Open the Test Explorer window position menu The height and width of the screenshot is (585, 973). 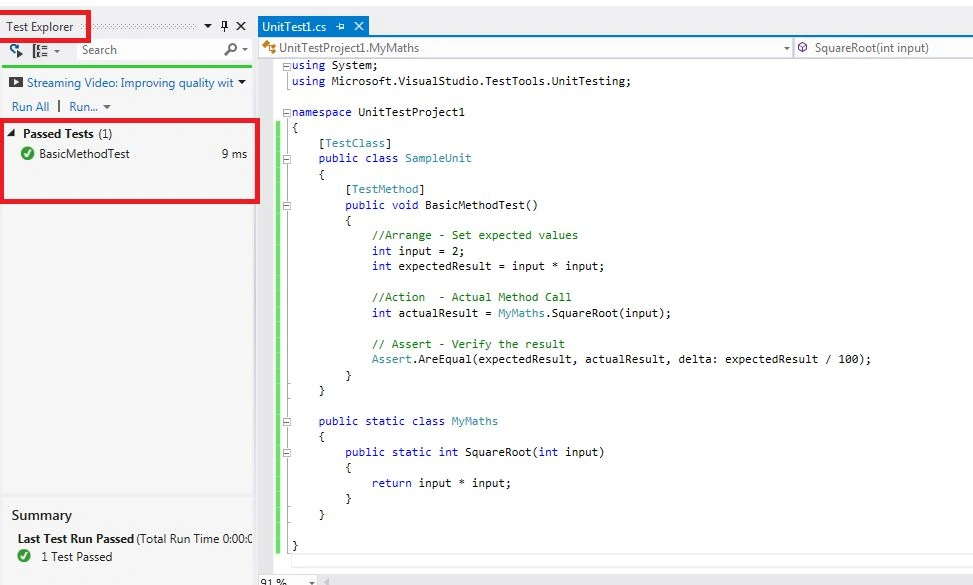pyautogui.click(x=207, y=26)
